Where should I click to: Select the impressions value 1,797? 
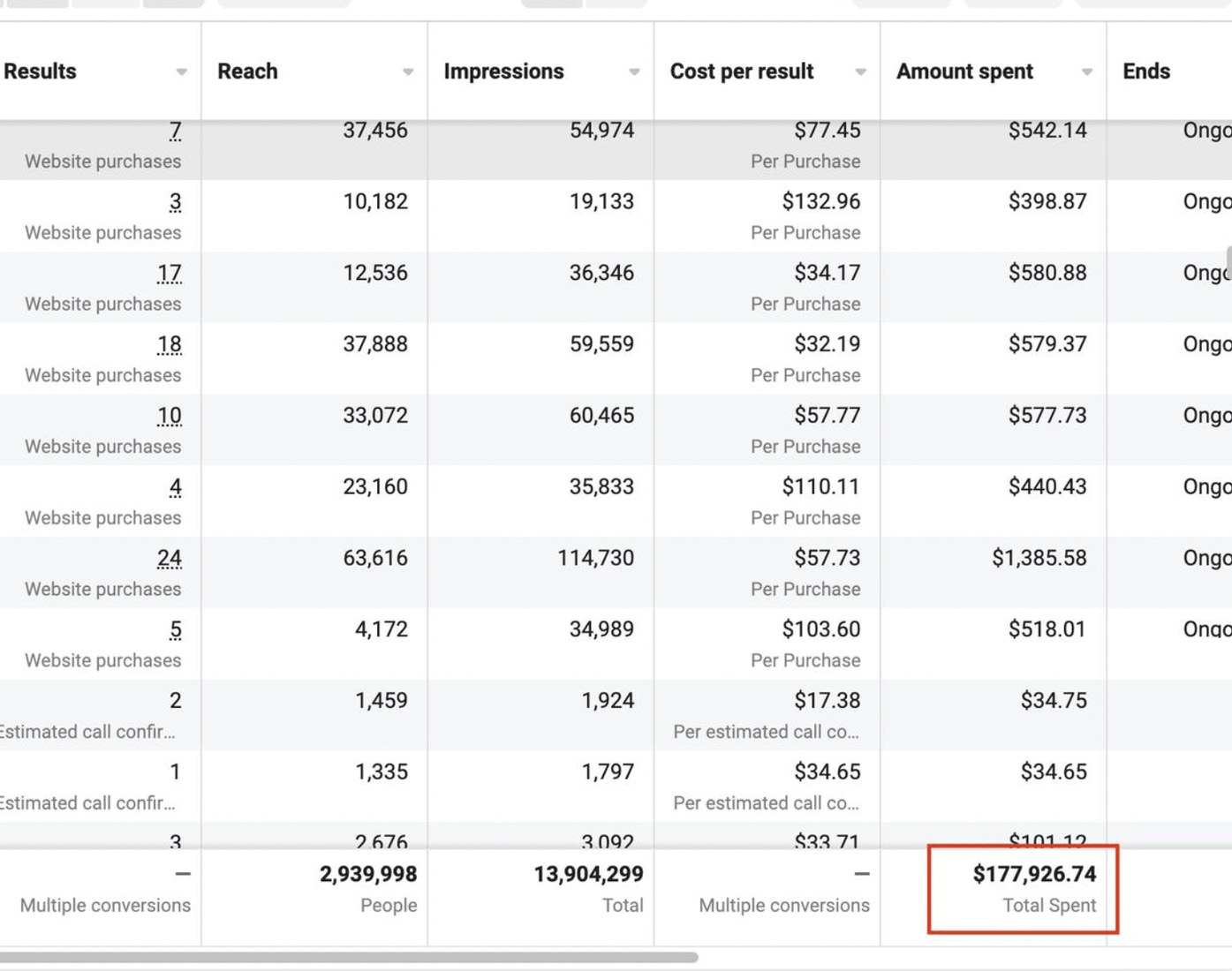608,772
